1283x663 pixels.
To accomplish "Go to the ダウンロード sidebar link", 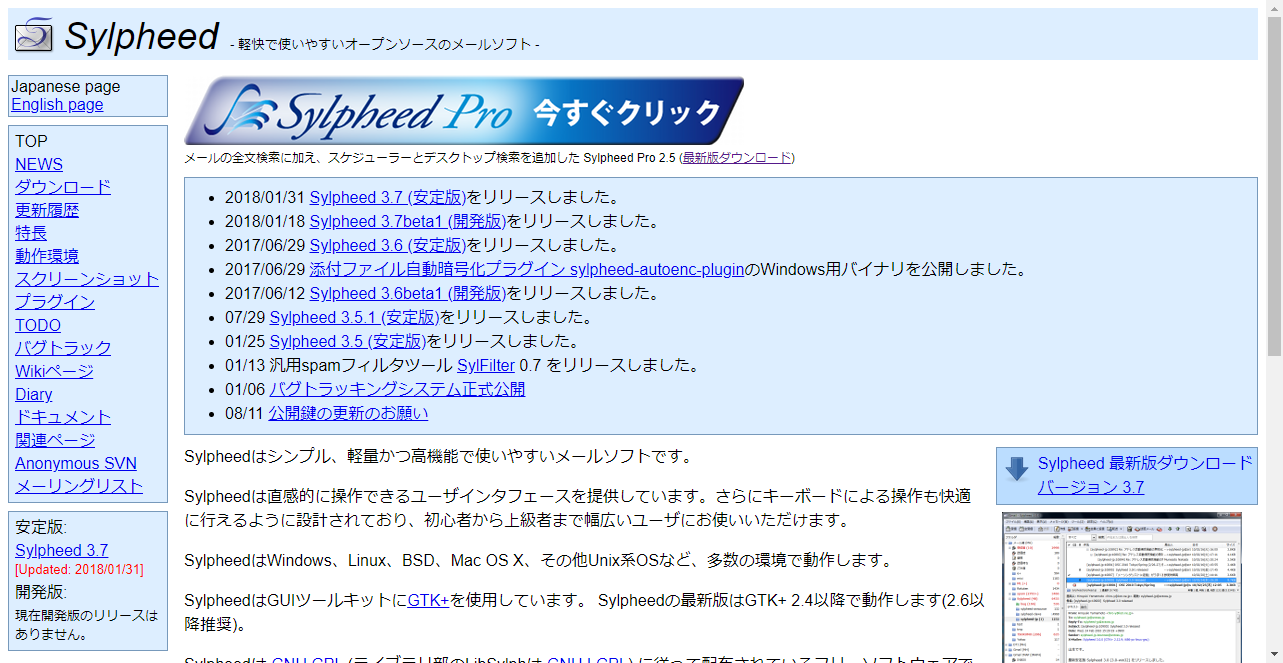I will click(62, 187).
